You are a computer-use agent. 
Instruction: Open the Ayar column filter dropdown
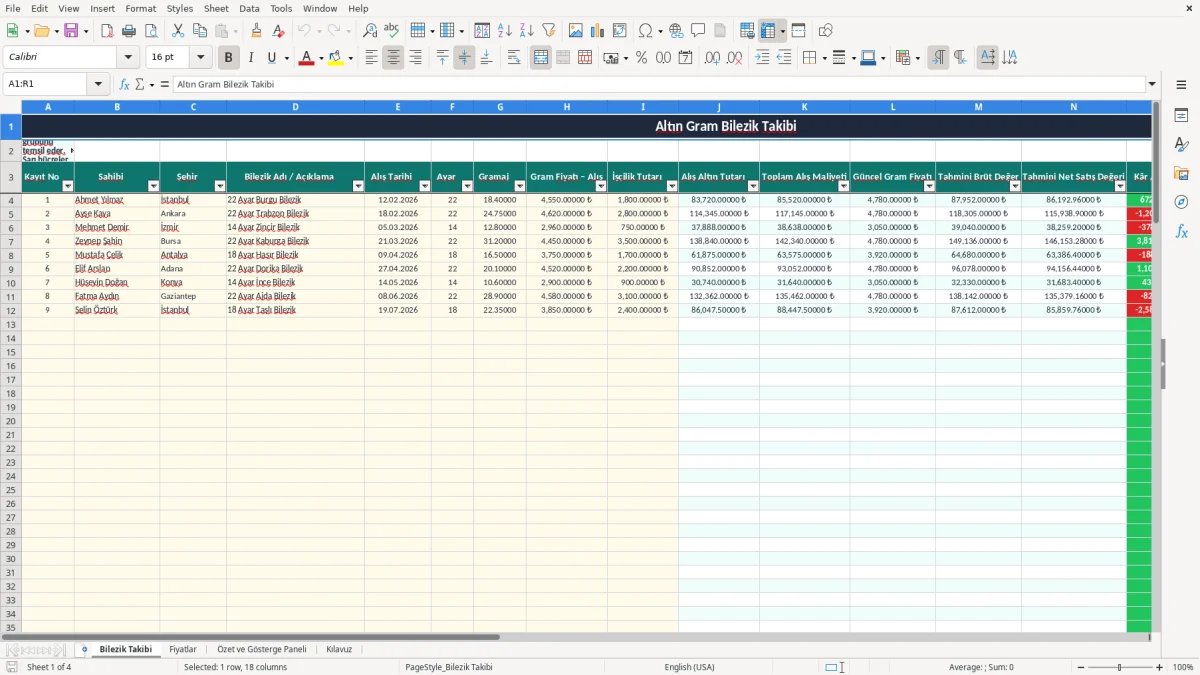tap(467, 186)
